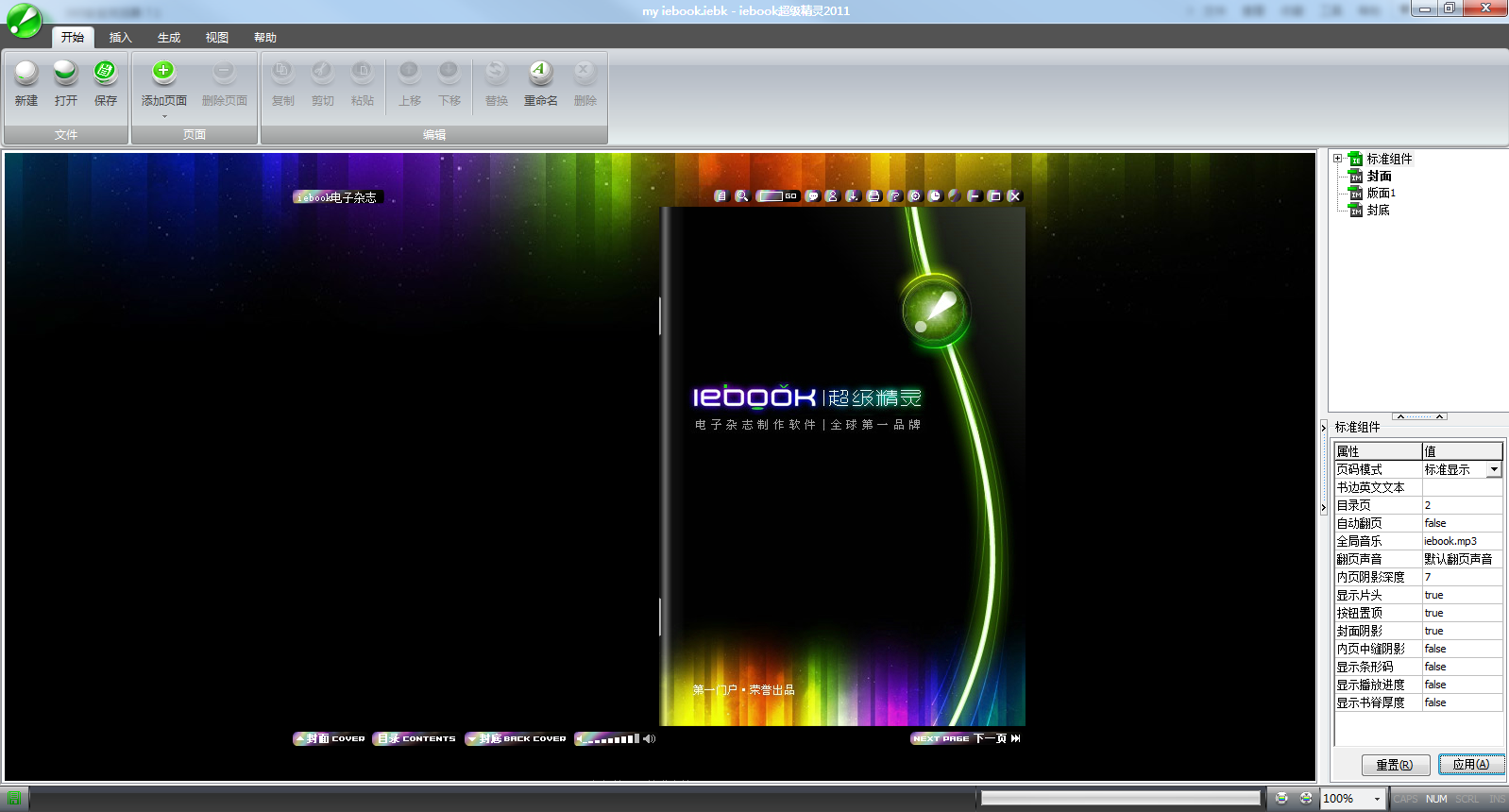The width and height of the screenshot is (1509, 812).
Task: Select 封底 in the component tree
Action: click(x=1379, y=210)
